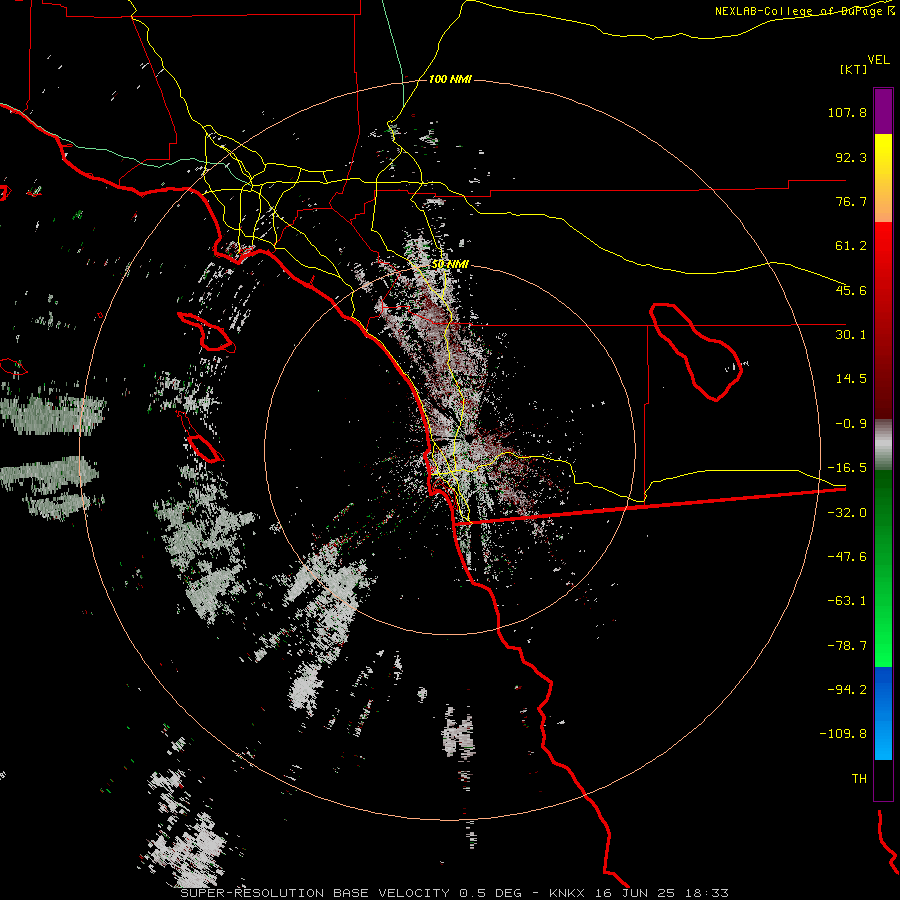Select the 92.3 velocity scale value
Screen dimensions: 900x900
(x=851, y=157)
